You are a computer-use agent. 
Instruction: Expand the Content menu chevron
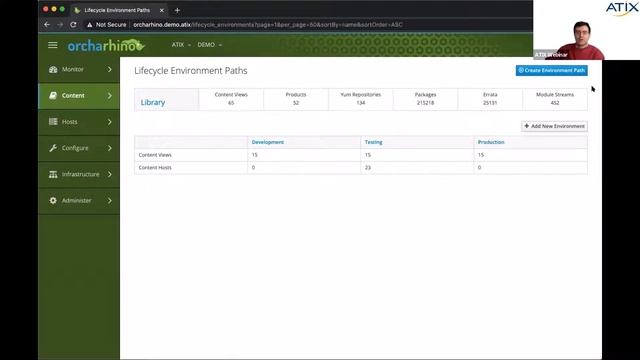click(x=109, y=96)
